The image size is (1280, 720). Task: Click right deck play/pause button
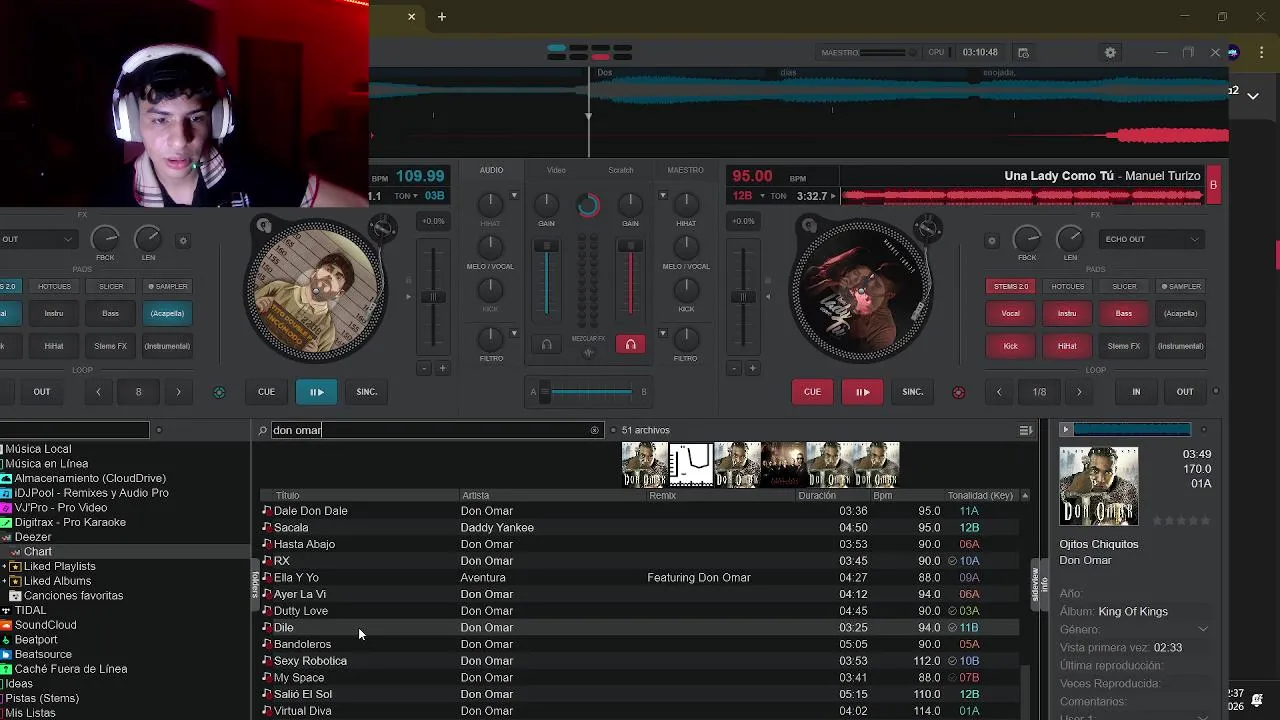pyautogui.click(x=862, y=392)
